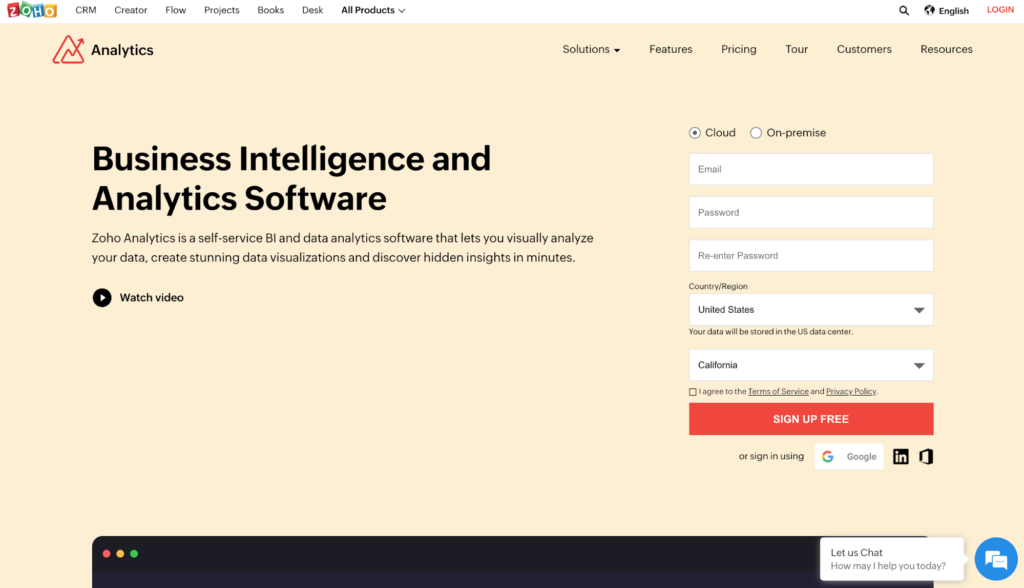Open the search magnifier icon
This screenshot has width=1024, height=588.
904,11
